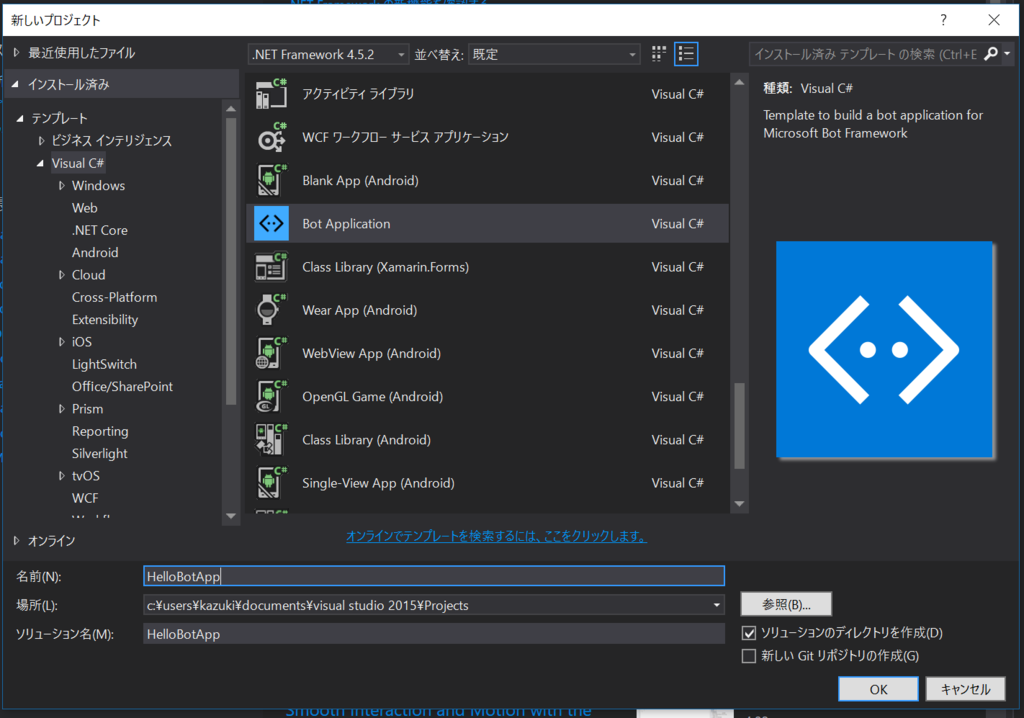Viewport: 1024px width, 718px height.
Task: Select the Single-View App (Android) icon
Action: pyautogui.click(x=271, y=483)
